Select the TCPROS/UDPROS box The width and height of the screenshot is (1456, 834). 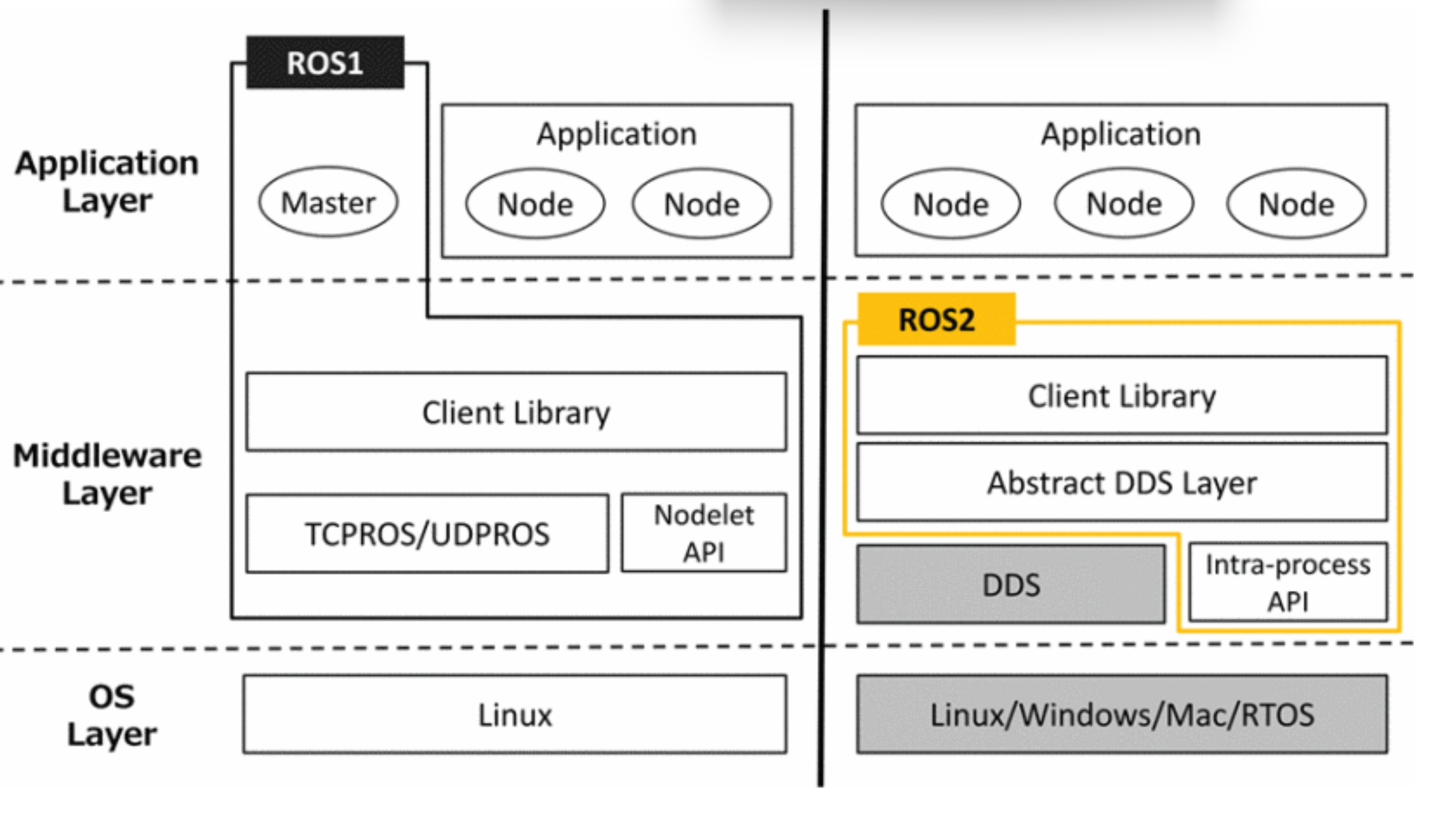coord(427,533)
